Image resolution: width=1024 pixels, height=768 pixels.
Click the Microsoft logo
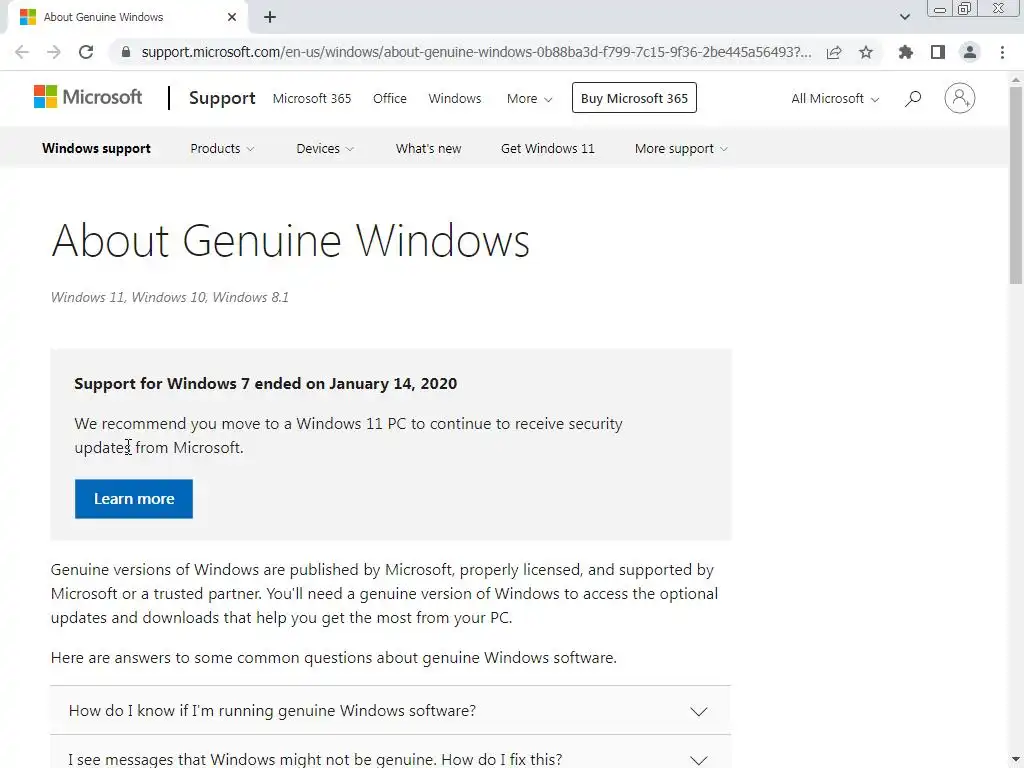coord(88,97)
